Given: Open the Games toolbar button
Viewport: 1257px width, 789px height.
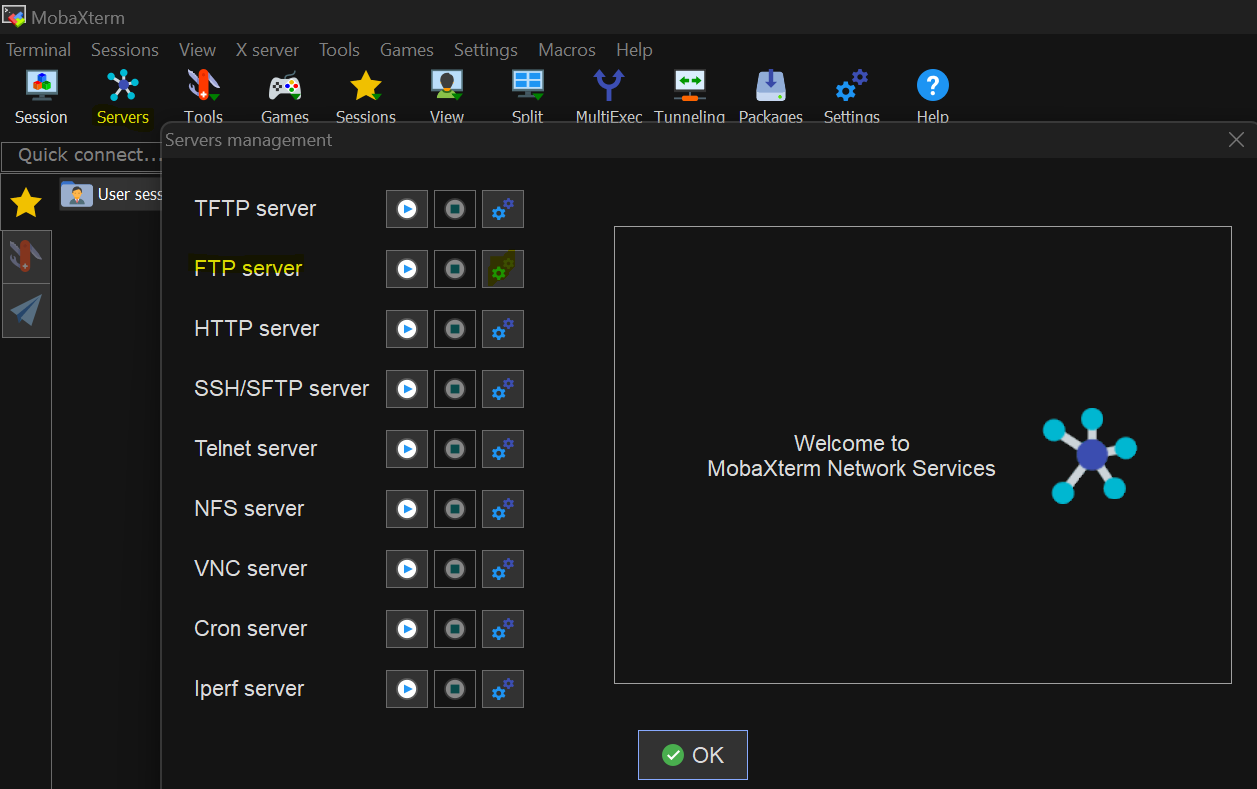Looking at the screenshot, I should point(285,96).
